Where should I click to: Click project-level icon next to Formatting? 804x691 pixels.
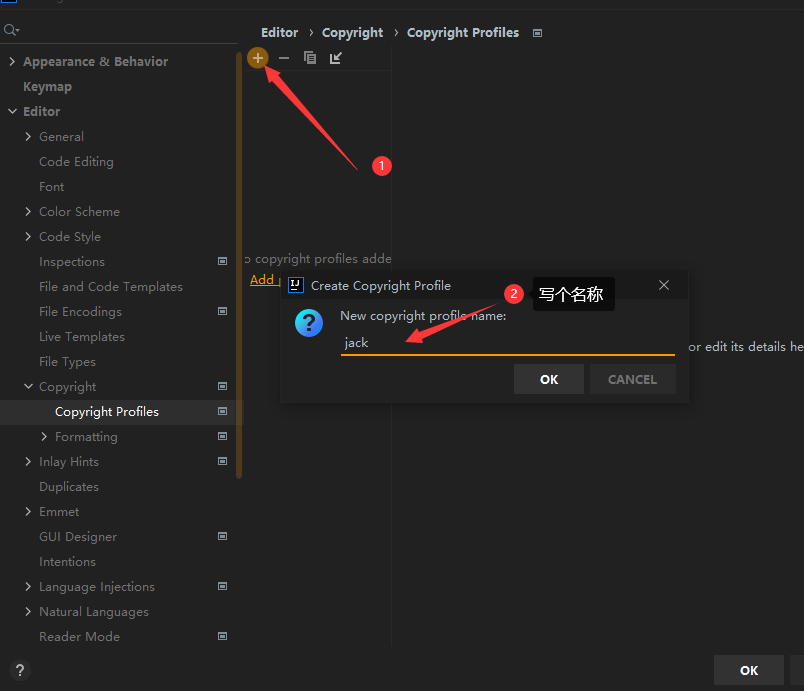click(223, 436)
